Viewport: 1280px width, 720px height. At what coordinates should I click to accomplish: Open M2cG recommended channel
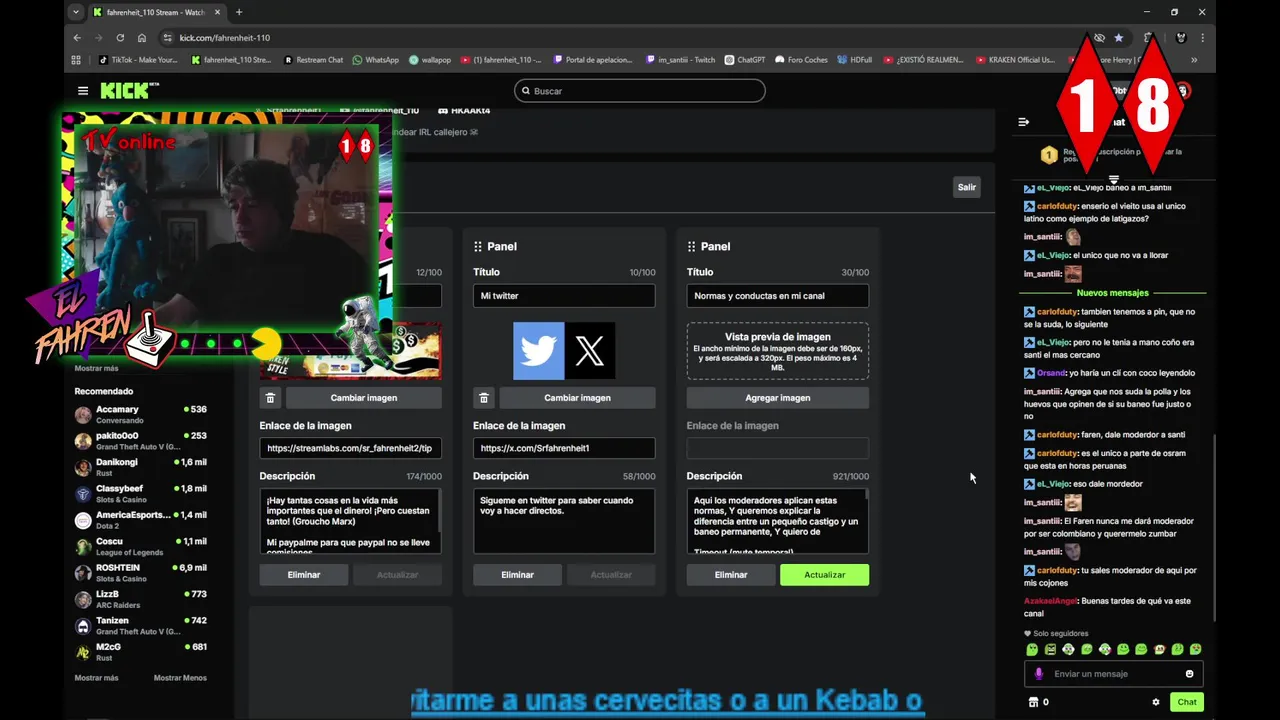click(141, 652)
